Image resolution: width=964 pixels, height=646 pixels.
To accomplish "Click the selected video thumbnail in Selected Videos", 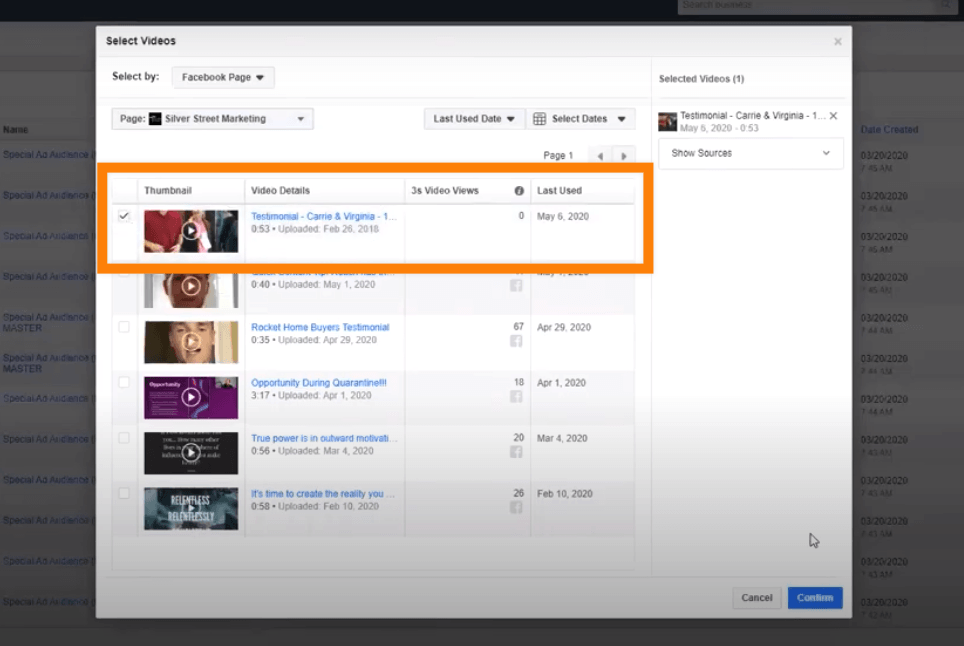I will (668, 122).
